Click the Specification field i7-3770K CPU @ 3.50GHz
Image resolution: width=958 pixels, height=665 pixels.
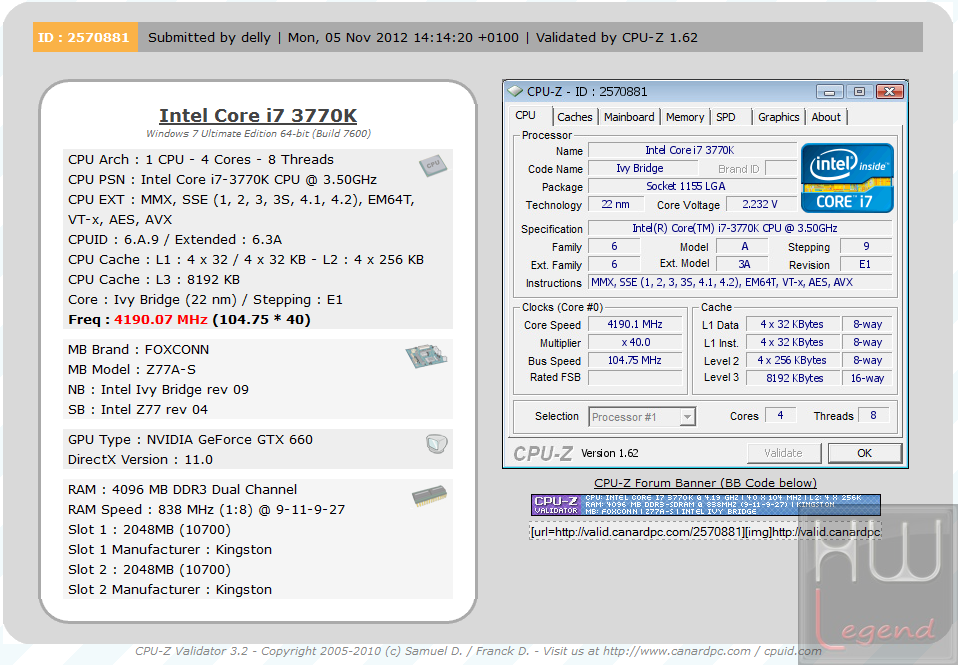[739, 229]
